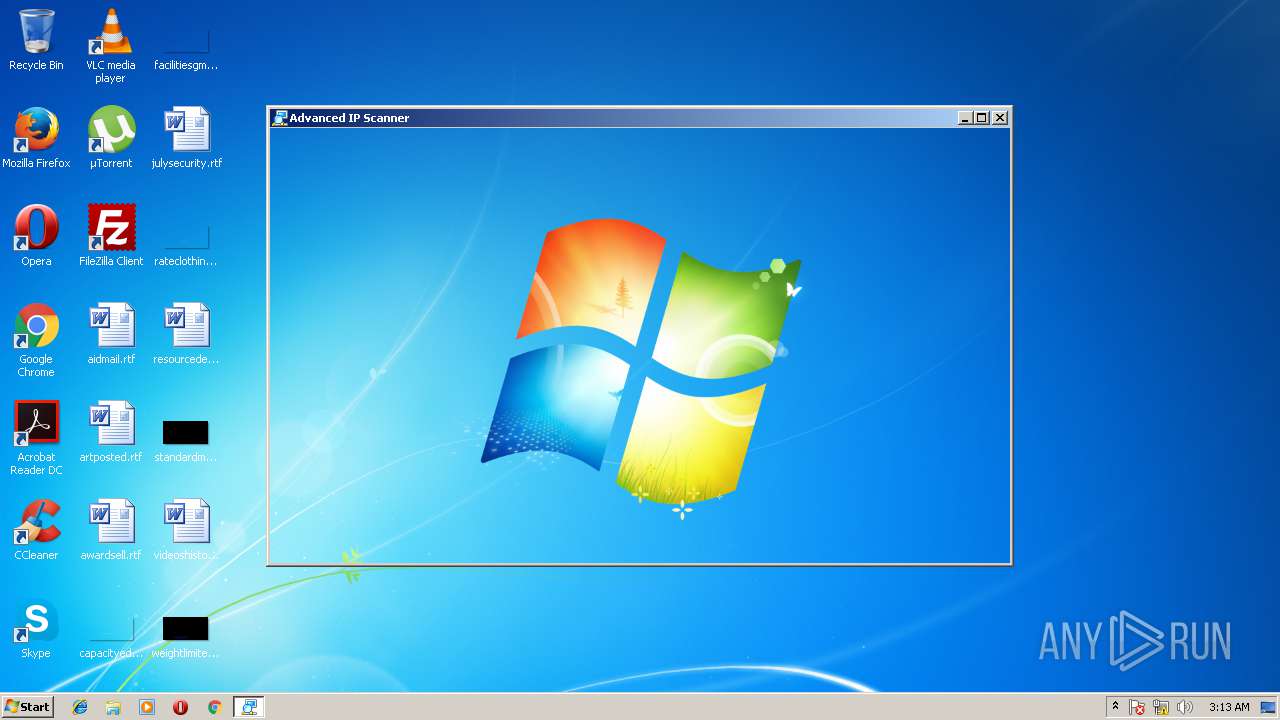Select aidmail.rtf document

pos(111,334)
